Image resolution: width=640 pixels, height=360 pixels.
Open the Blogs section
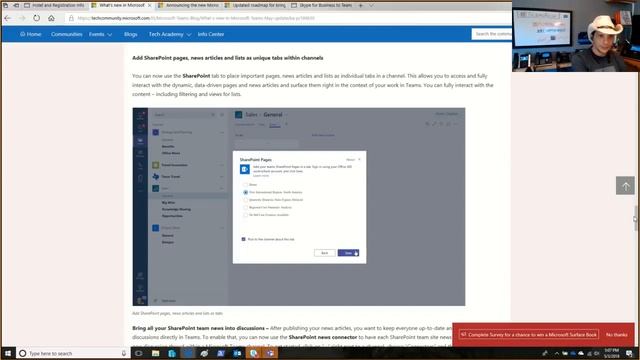point(131,34)
